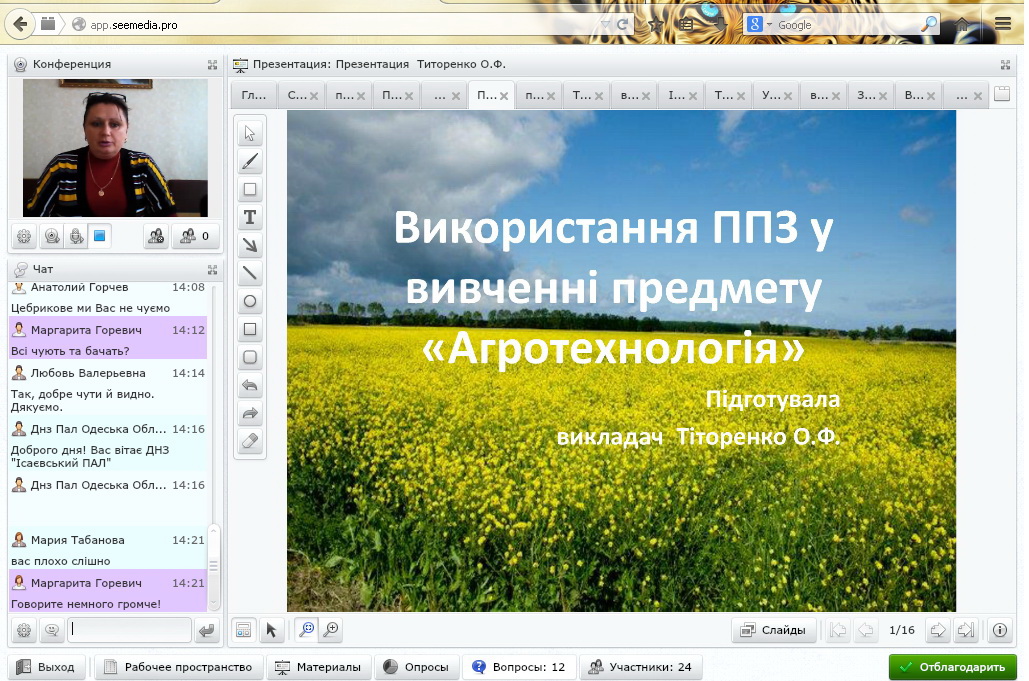
Task: Open the Слайды list button
Action: point(774,630)
